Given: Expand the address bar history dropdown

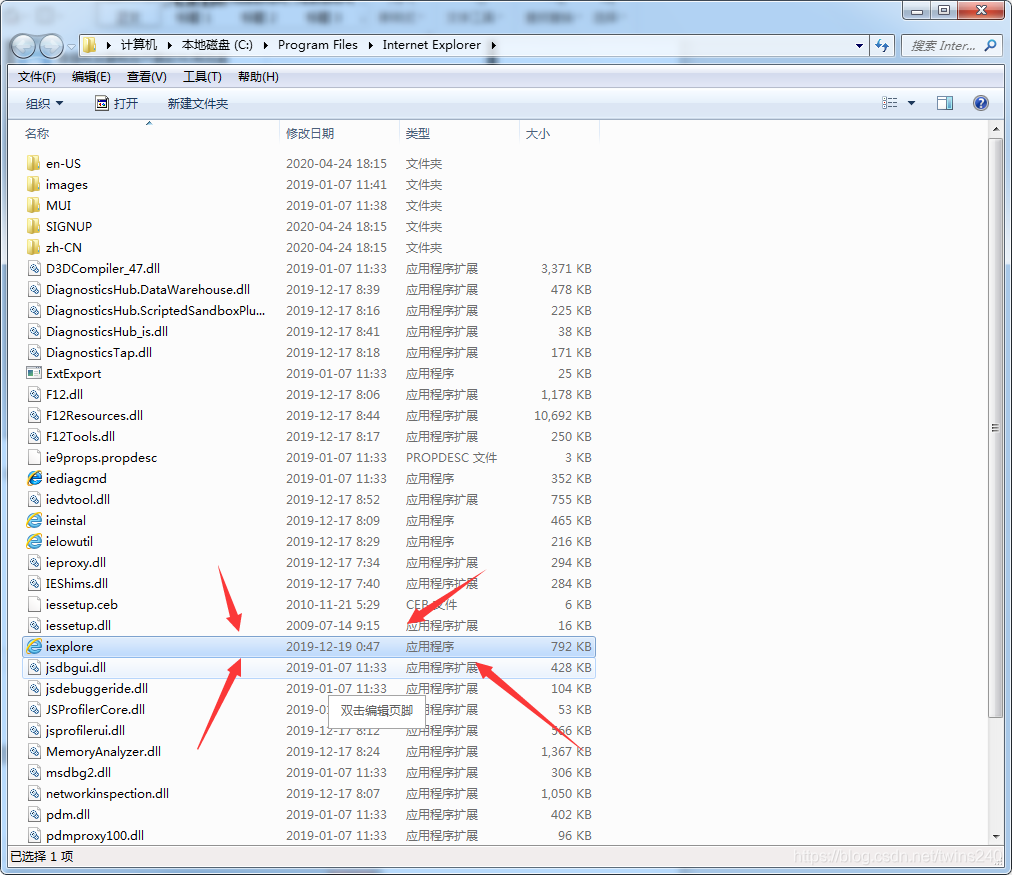Looking at the screenshot, I should [x=859, y=46].
